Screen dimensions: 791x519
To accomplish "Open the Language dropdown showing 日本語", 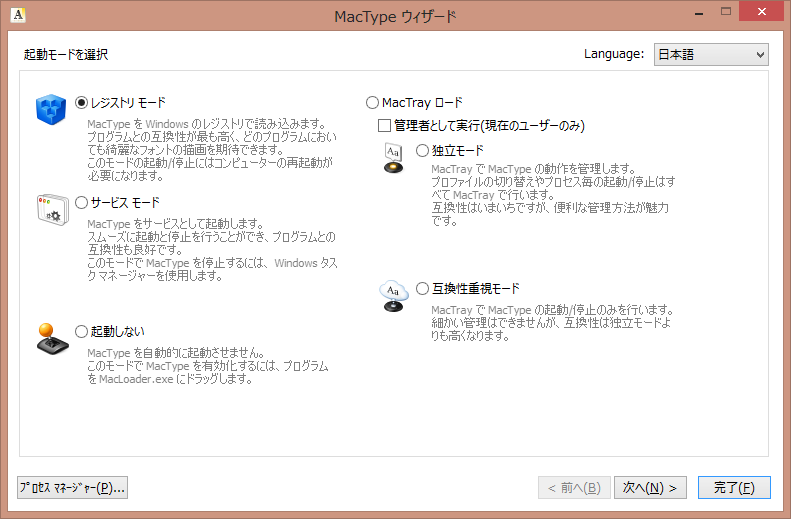I will pos(711,54).
